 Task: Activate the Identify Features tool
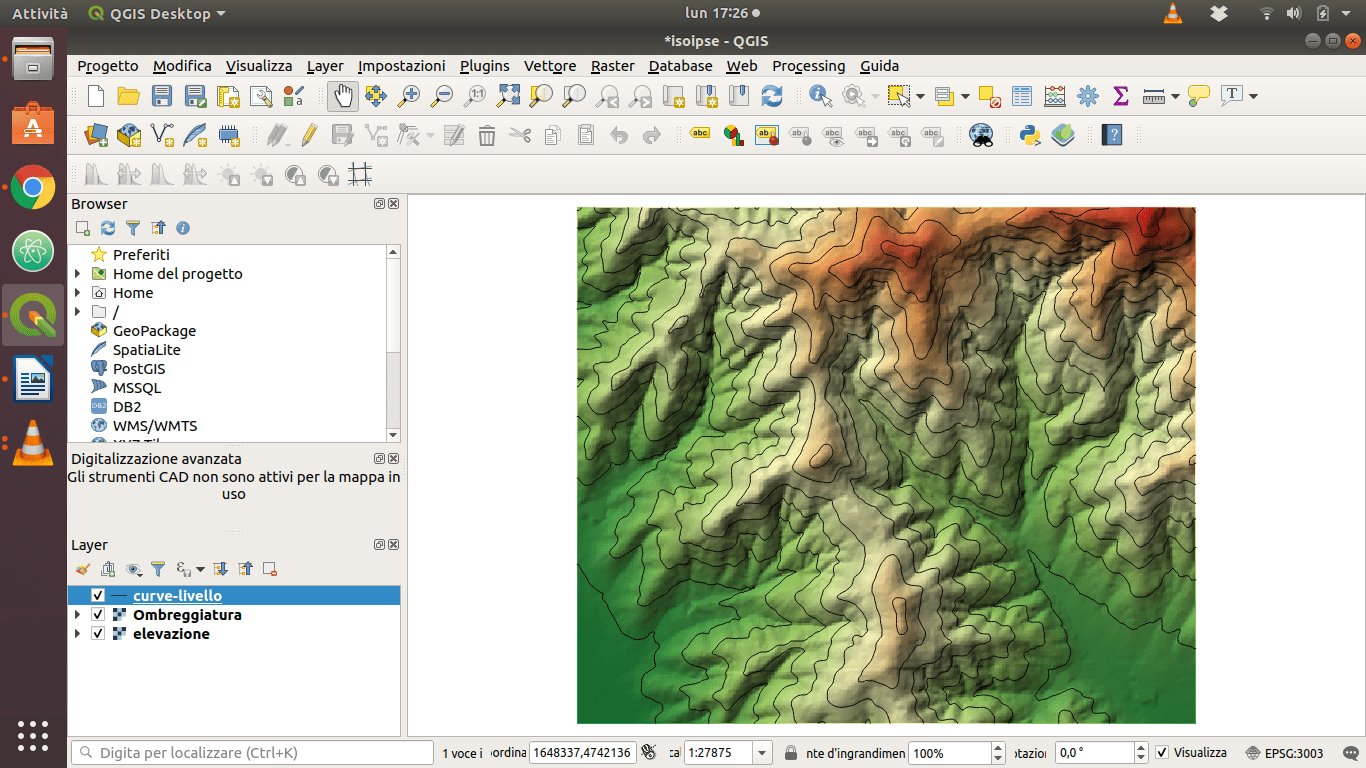(x=821, y=96)
